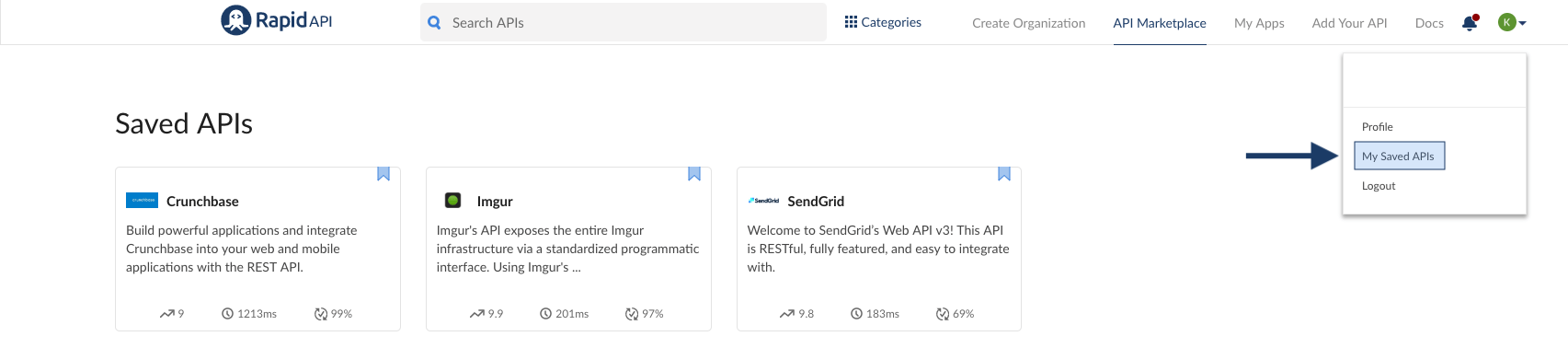Click the Crunchbase logo thumbnail
The image size is (1568, 348).
(x=142, y=200)
